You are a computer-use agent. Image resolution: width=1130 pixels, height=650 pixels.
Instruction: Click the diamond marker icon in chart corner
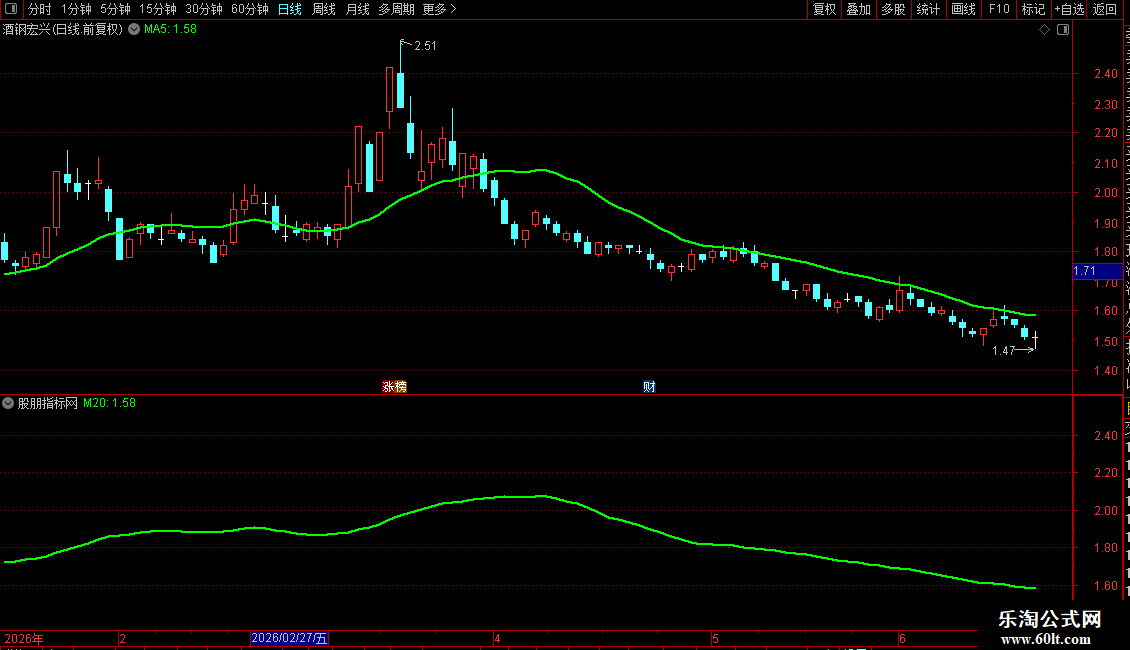pyautogui.click(x=1044, y=30)
